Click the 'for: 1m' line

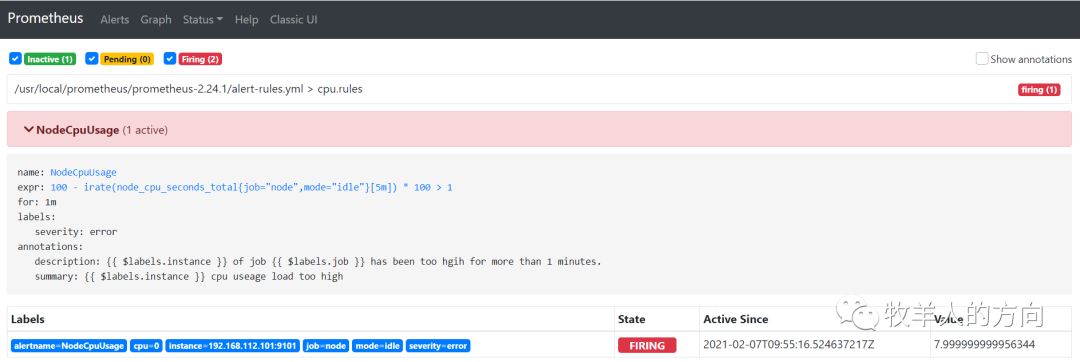[x=37, y=202]
